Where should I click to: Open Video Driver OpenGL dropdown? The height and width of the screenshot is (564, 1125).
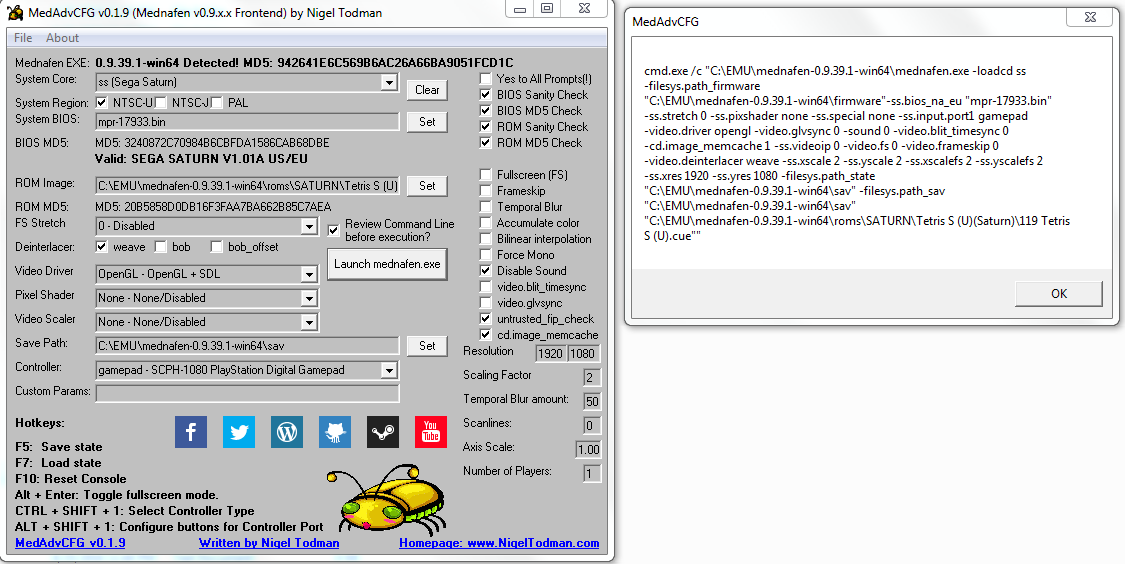point(207,274)
